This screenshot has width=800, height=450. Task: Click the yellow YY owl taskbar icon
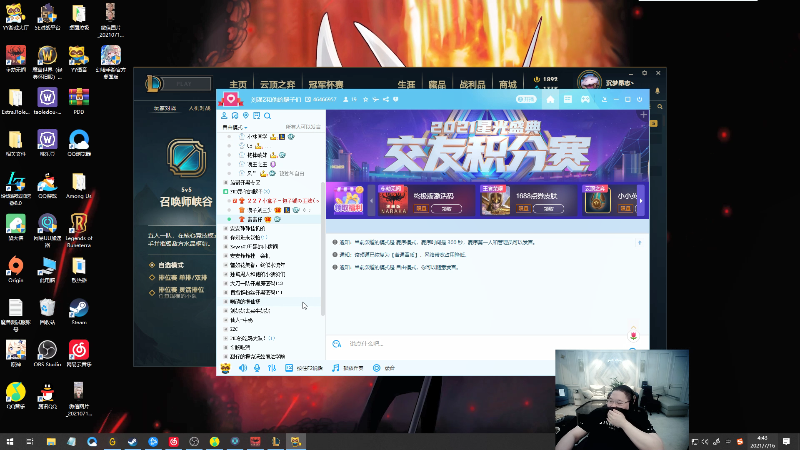(x=296, y=441)
